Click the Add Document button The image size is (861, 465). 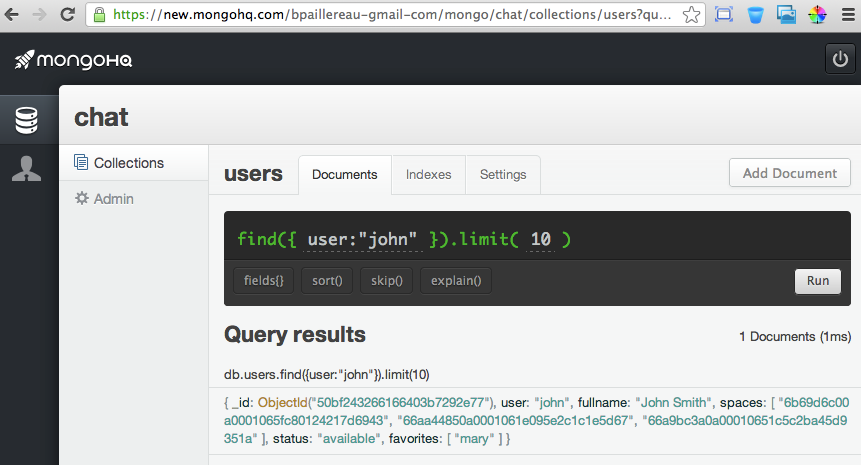coord(790,173)
